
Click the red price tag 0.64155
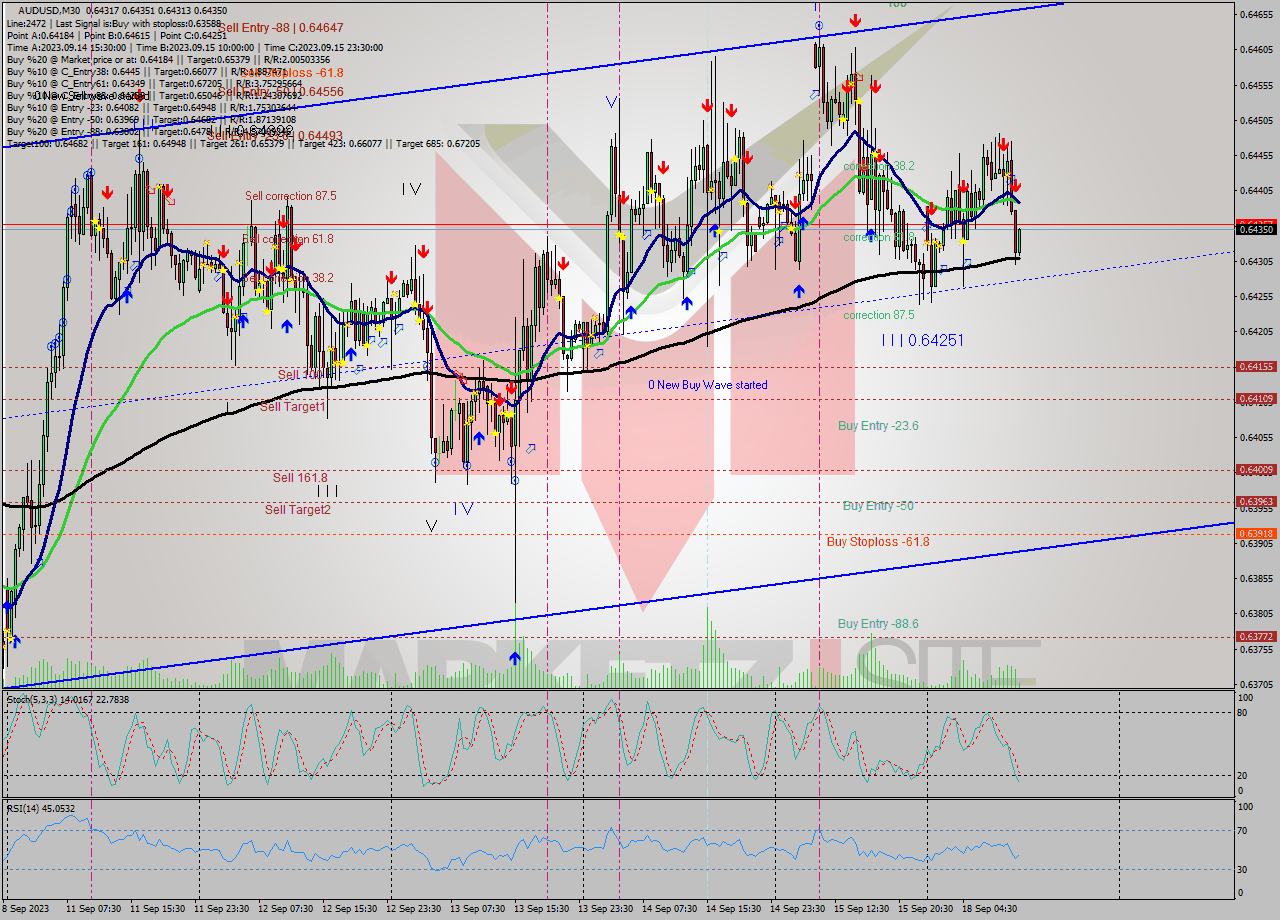[x=1257, y=367]
